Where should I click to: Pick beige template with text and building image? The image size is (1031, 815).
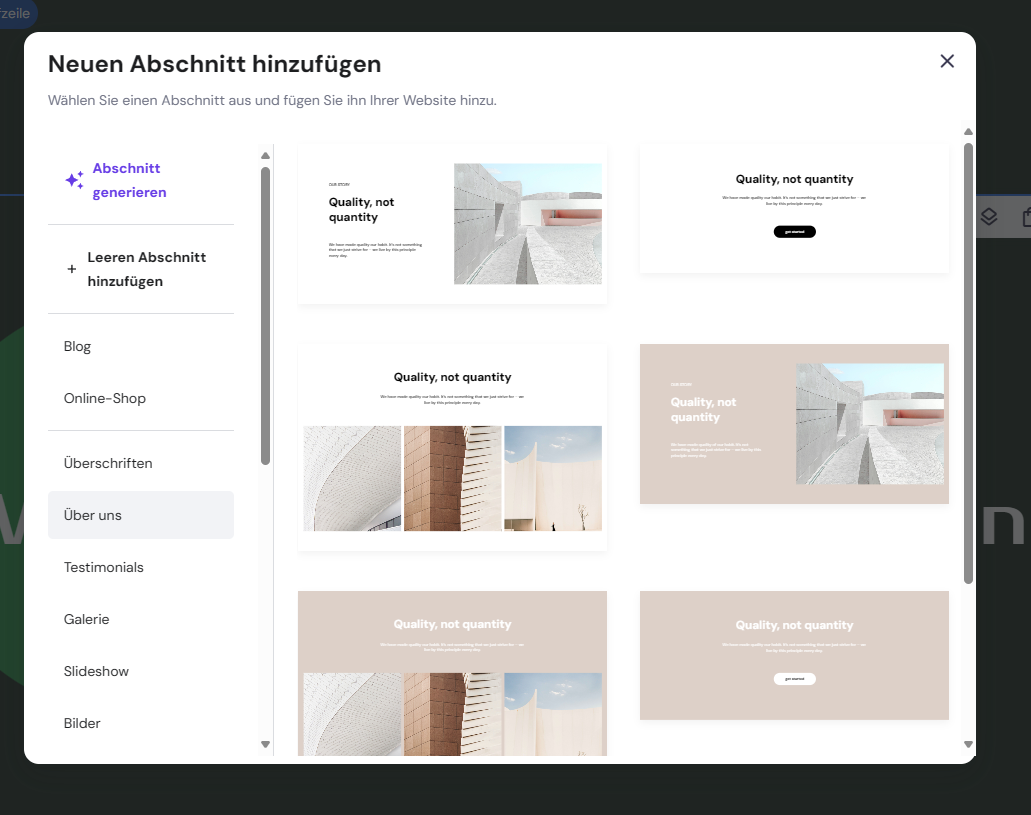(794, 424)
